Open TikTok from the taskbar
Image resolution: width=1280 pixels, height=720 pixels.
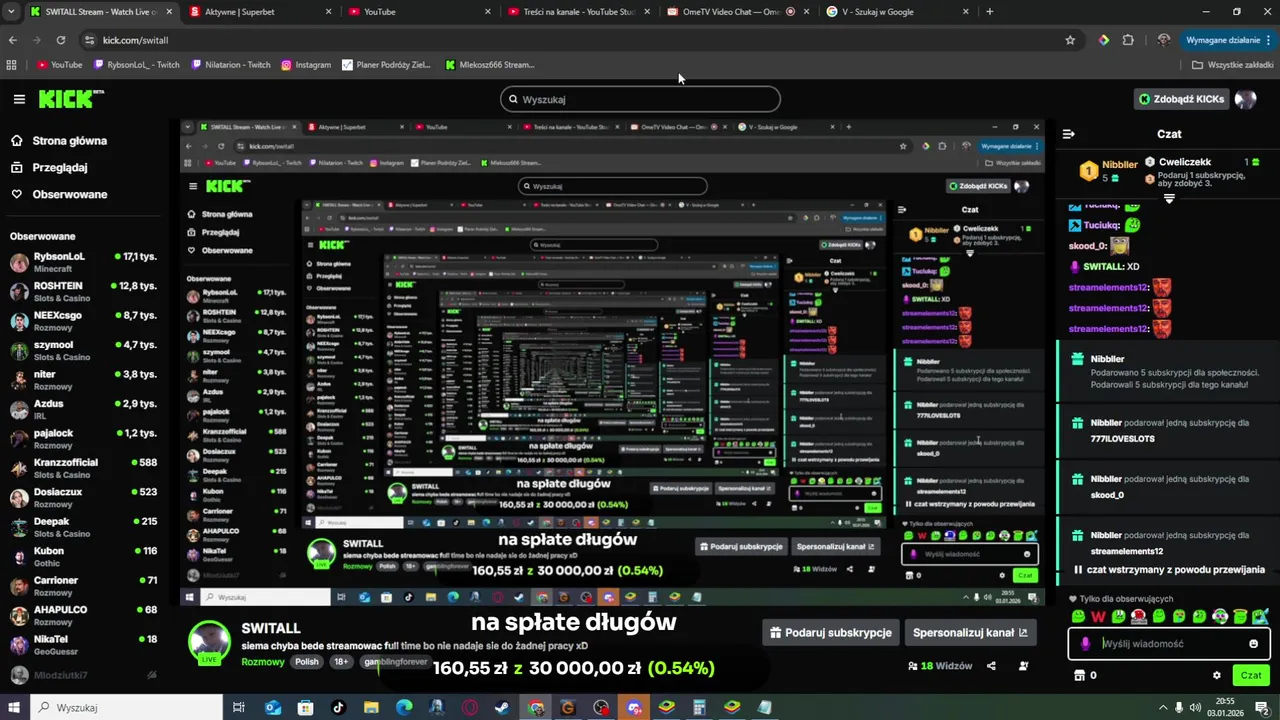point(338,708)
